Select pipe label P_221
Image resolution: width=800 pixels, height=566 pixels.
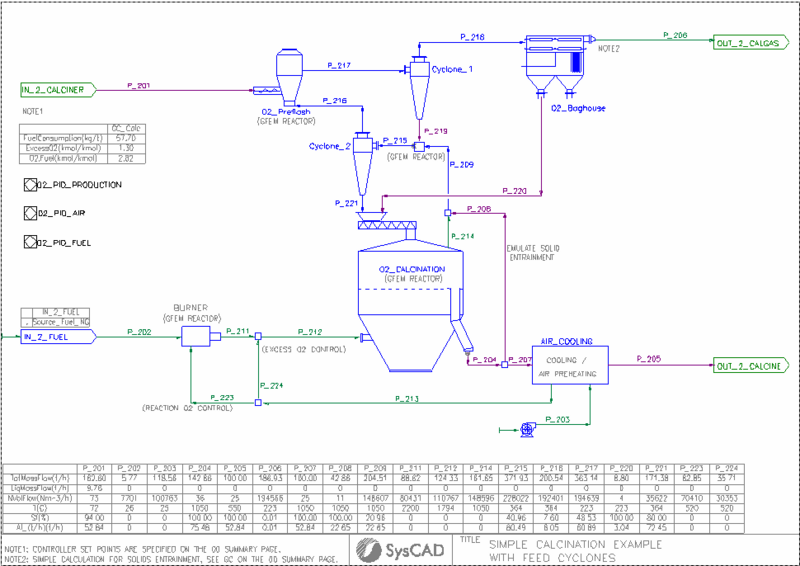click(346, 203)
